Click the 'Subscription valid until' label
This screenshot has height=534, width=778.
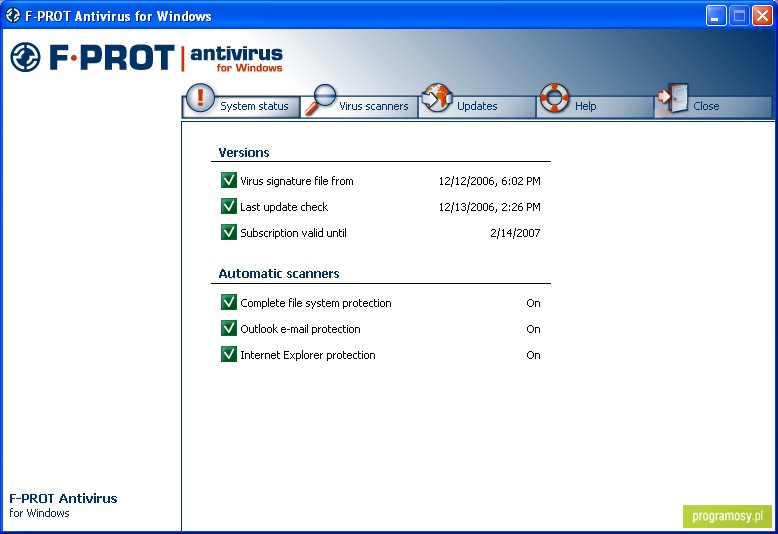pyautogui.click(x=293, y=233)
